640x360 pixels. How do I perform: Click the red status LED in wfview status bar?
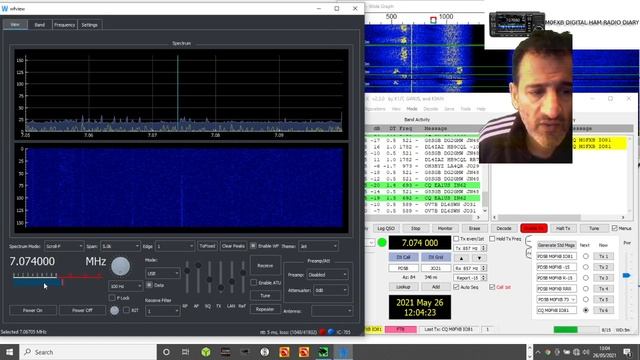click(x=322, y=332)
